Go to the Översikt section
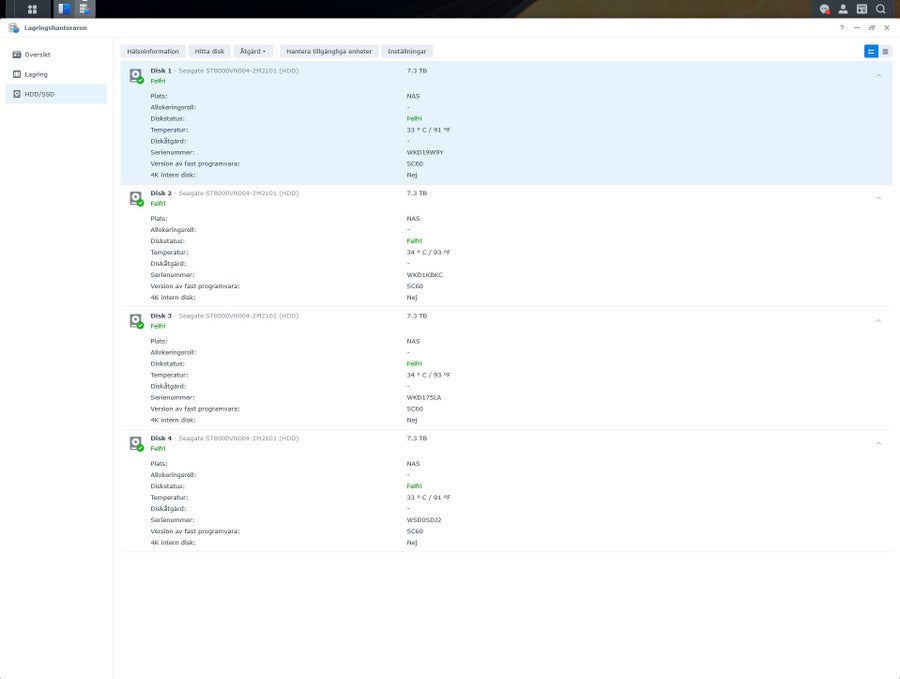The height and width of the screenshot is (679, 900). click(x=56, y=55)
